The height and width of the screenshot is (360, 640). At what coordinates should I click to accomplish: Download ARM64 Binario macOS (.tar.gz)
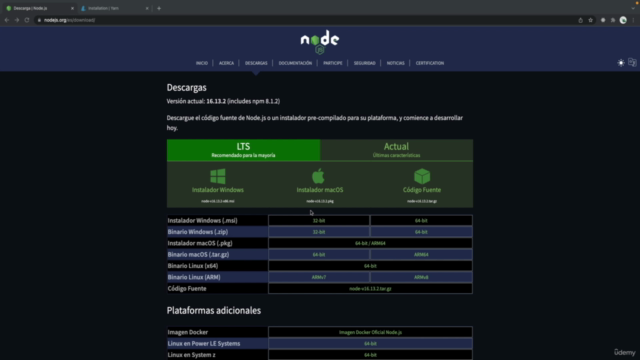421,255
